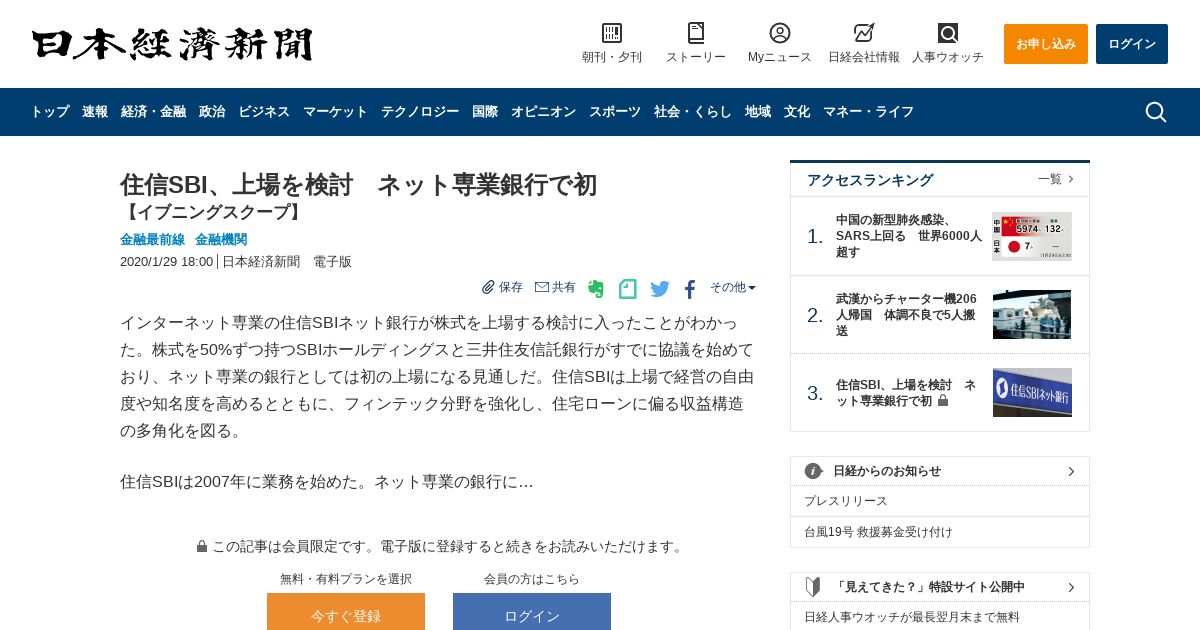Open ranking 2 武漢からチャーター機 article

[x=909, y=315]
